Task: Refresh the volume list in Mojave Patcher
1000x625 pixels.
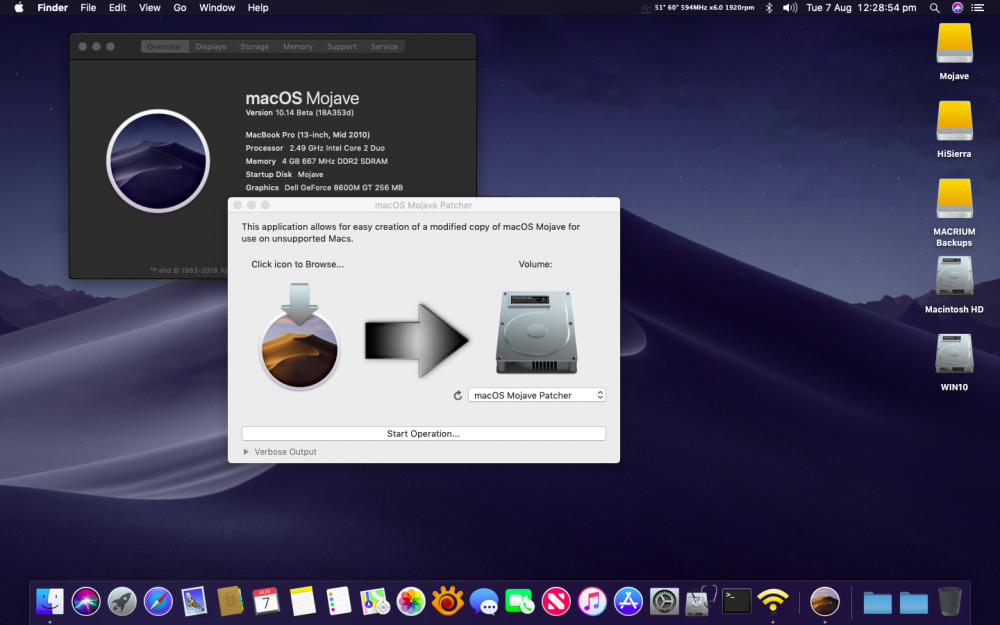Action: pos(457,395)
